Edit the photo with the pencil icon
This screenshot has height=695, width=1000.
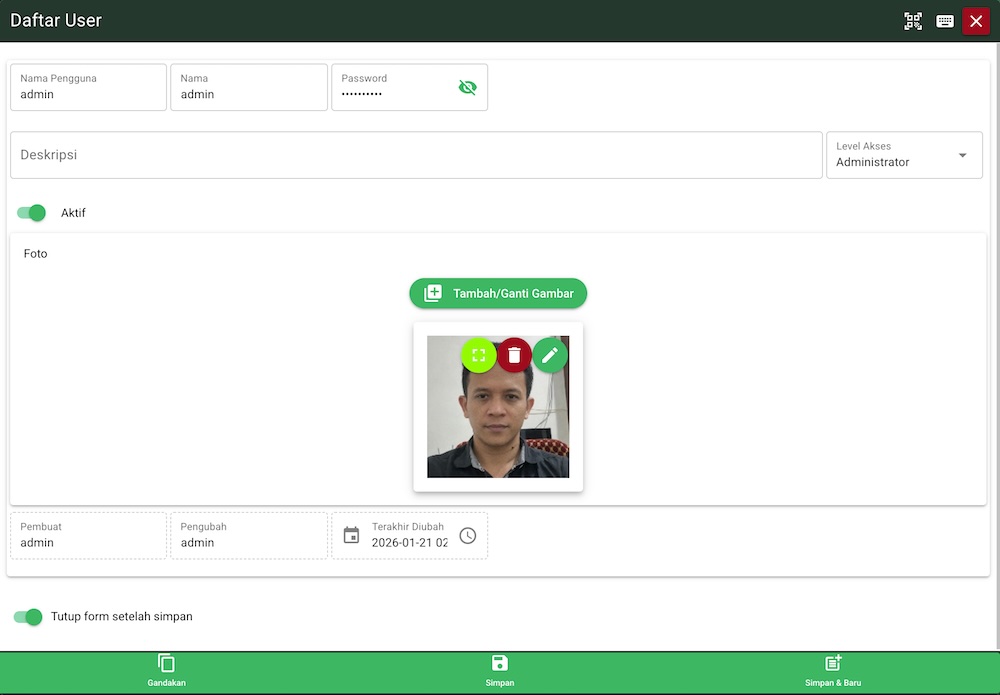(550, 355)
